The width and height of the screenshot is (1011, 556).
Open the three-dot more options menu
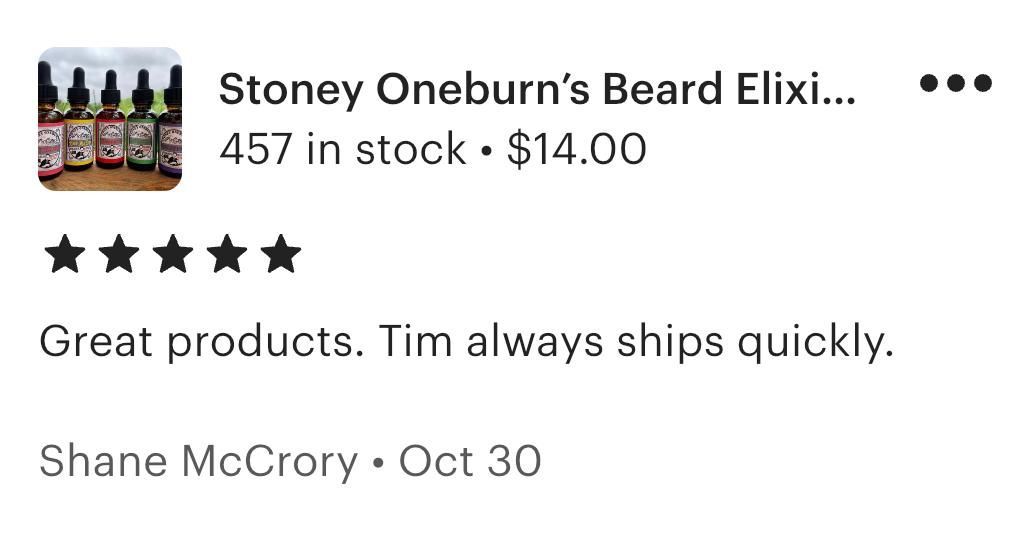point(956,83)
